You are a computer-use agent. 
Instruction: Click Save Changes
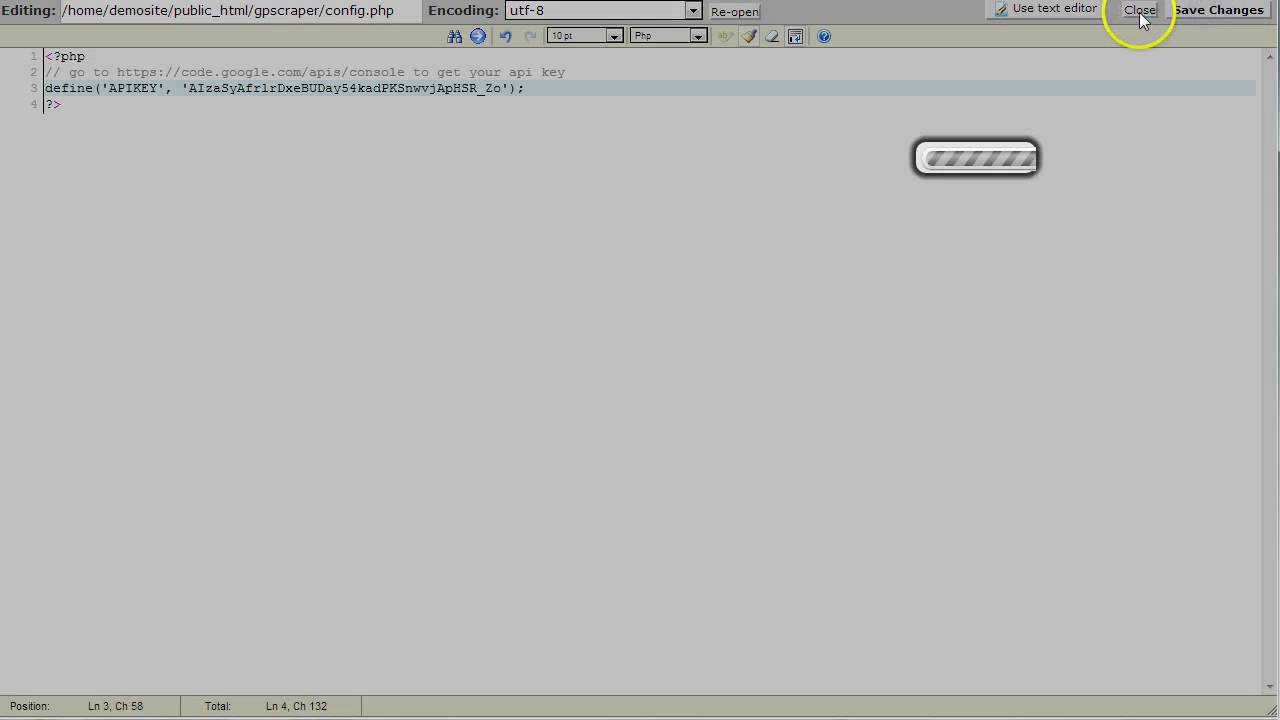pos(1219,10)
